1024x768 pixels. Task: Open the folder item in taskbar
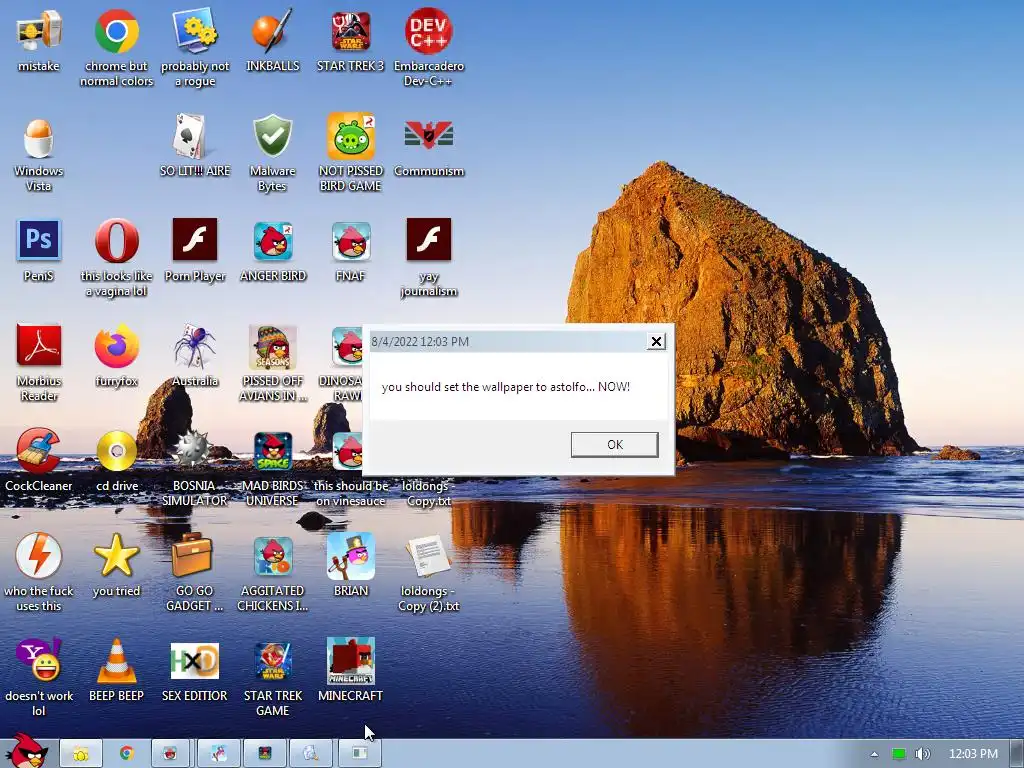pyautogui.click(x=80, y=754)
